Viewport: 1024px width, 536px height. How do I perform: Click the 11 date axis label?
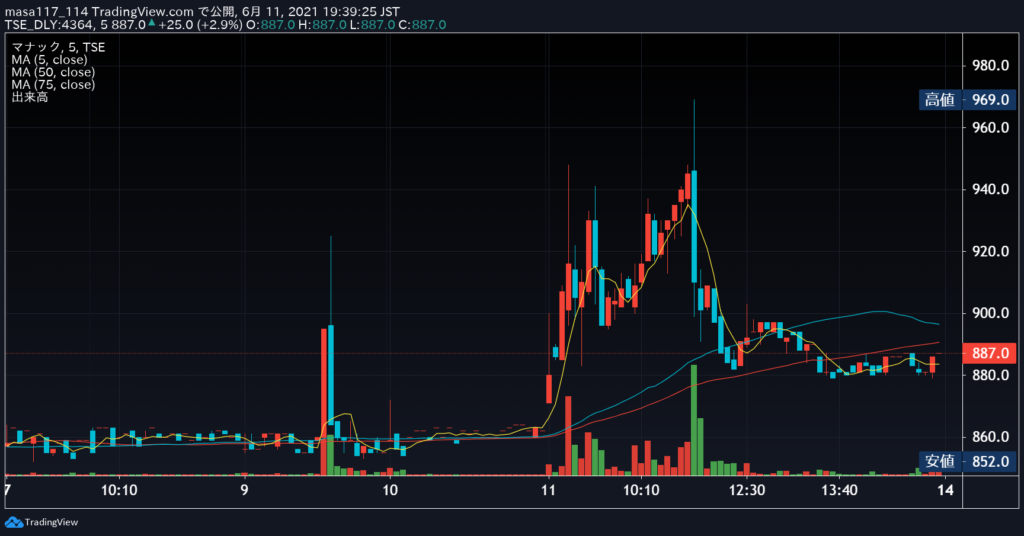548,490
